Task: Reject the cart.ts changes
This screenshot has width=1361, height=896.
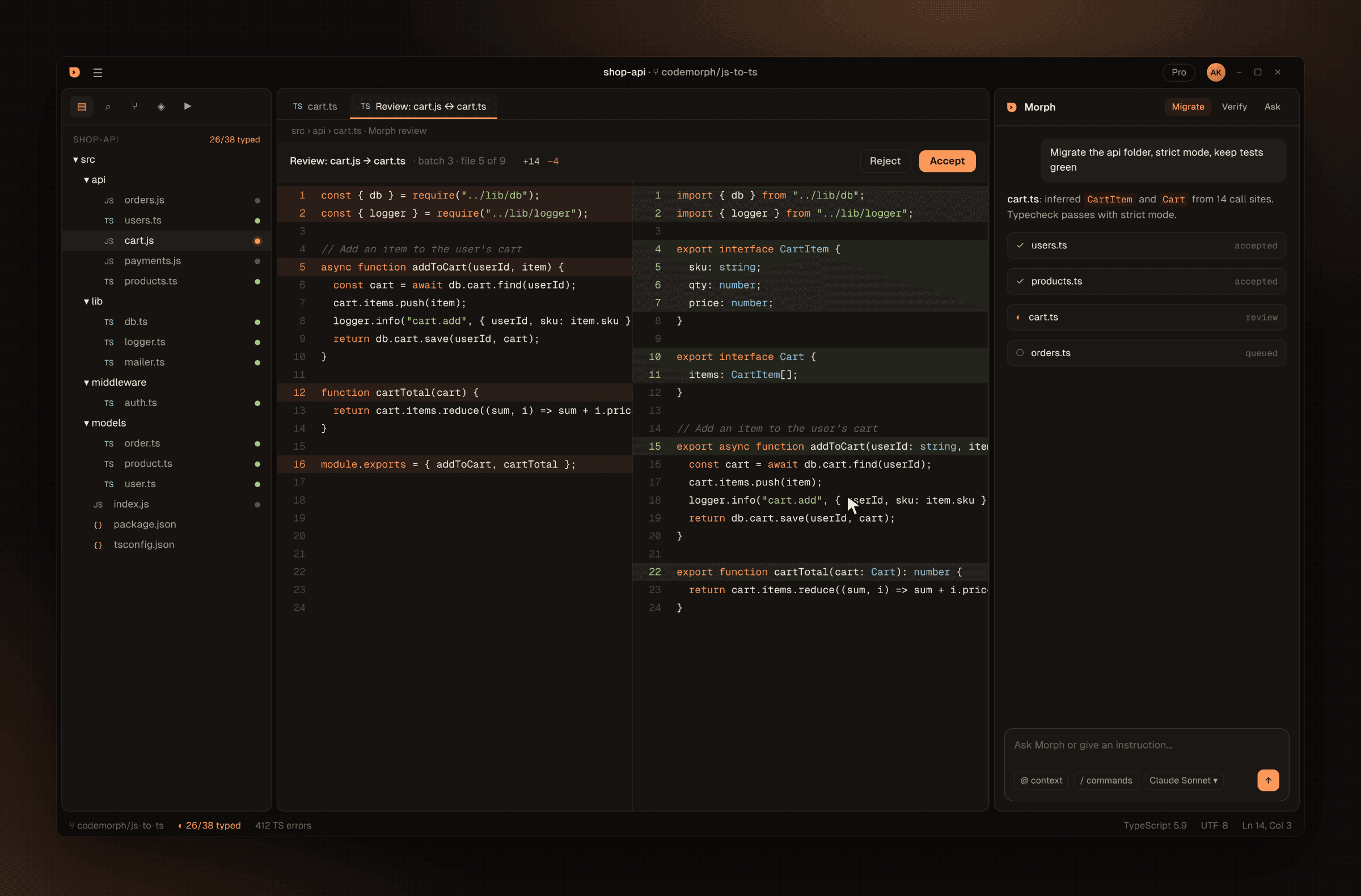Action: pyautogui.click(x=885, y=161)
